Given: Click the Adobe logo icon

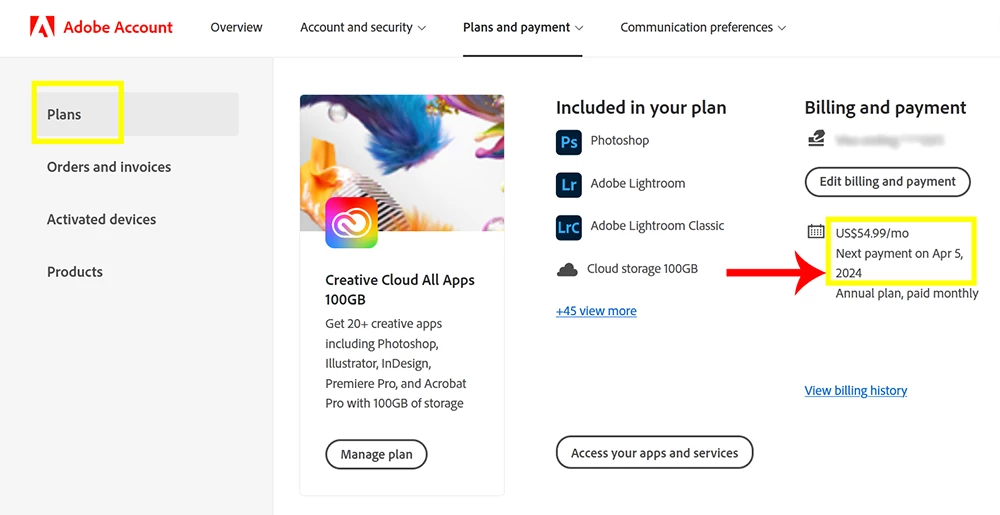Looking at the screenshot, I should tap(42, 27).
